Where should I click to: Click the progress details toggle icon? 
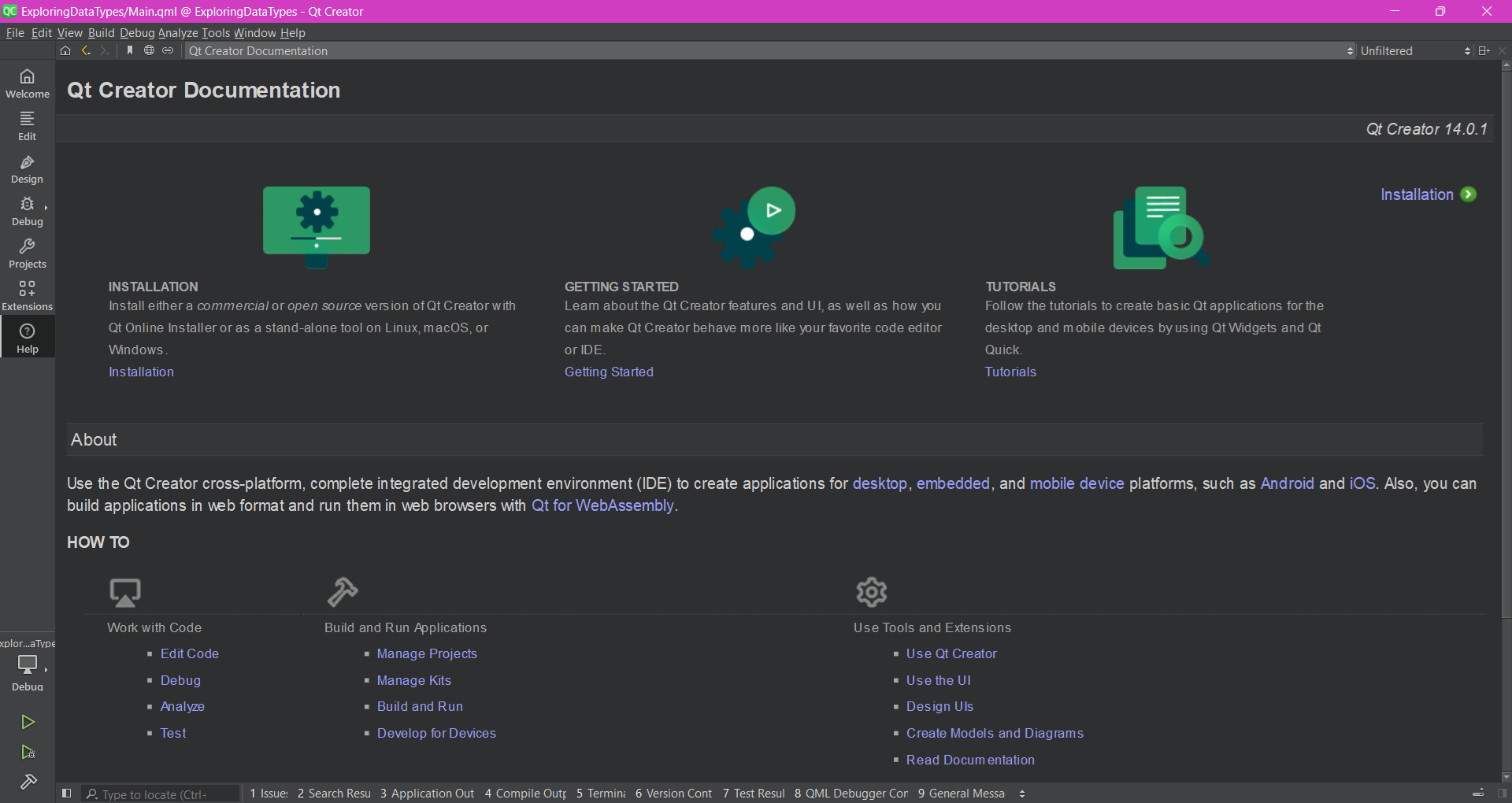click(1478, 793)
